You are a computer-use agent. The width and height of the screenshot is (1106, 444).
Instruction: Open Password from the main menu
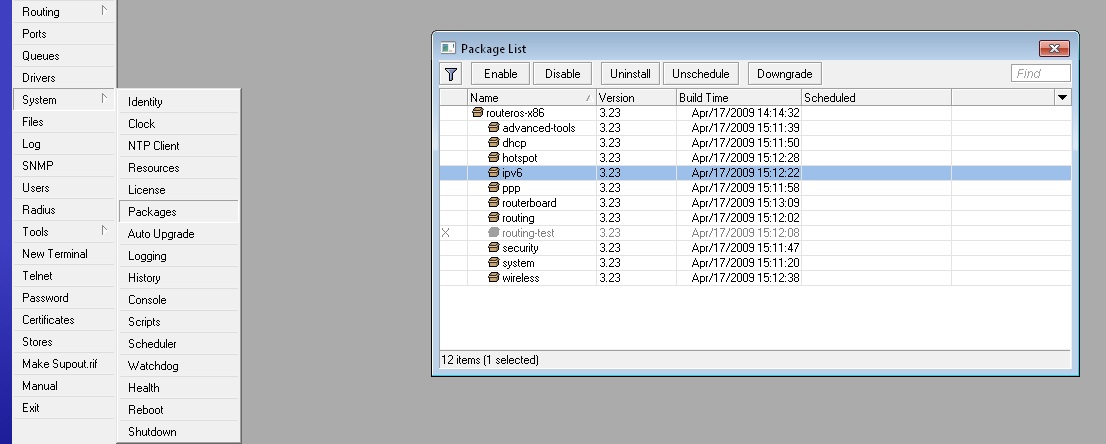point(63,298)
